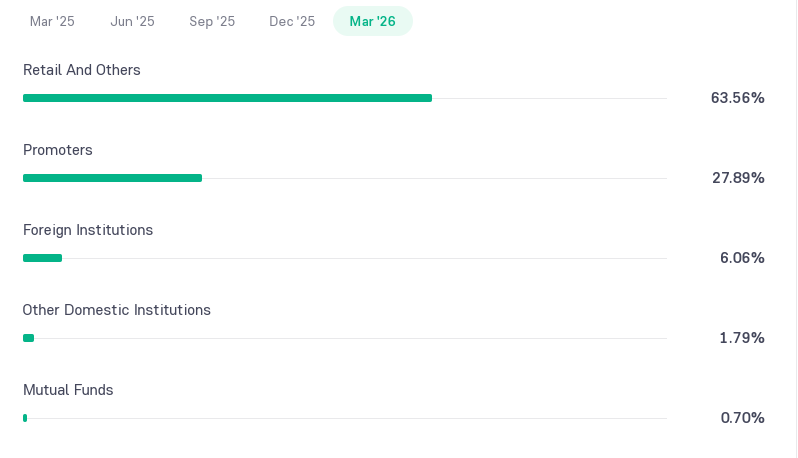Click the Foreign Institutions label
The height and width of the screenshot is (458, 798).
pos(88,230)
